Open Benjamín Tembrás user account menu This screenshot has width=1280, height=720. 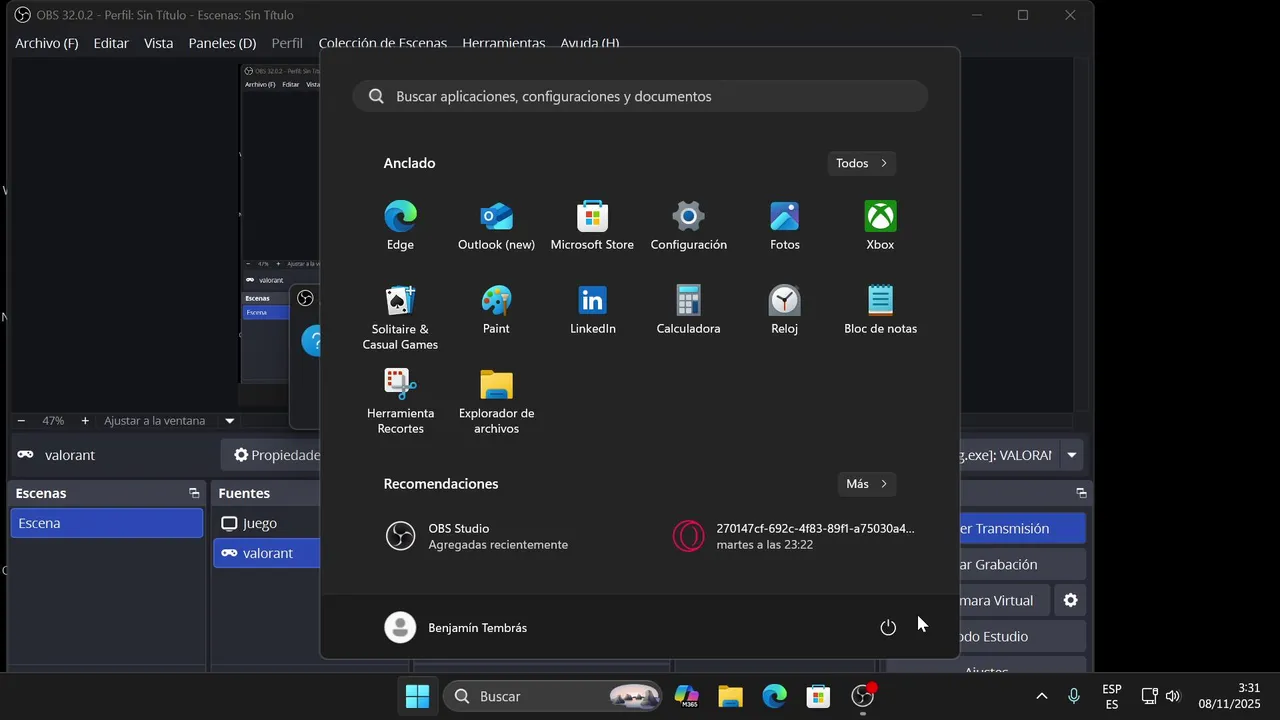[x=457, y=627]
